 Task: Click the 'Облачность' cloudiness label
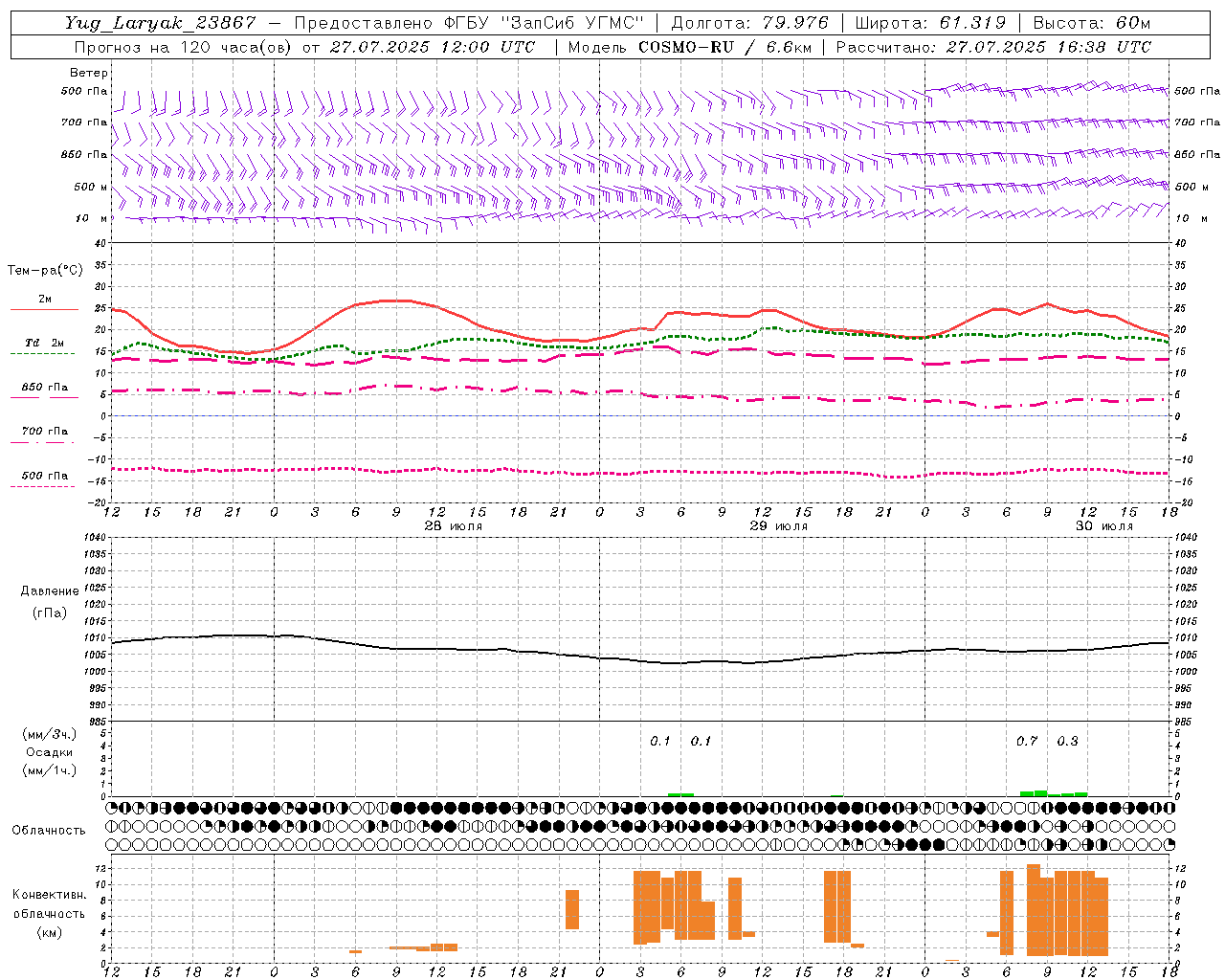49,831
